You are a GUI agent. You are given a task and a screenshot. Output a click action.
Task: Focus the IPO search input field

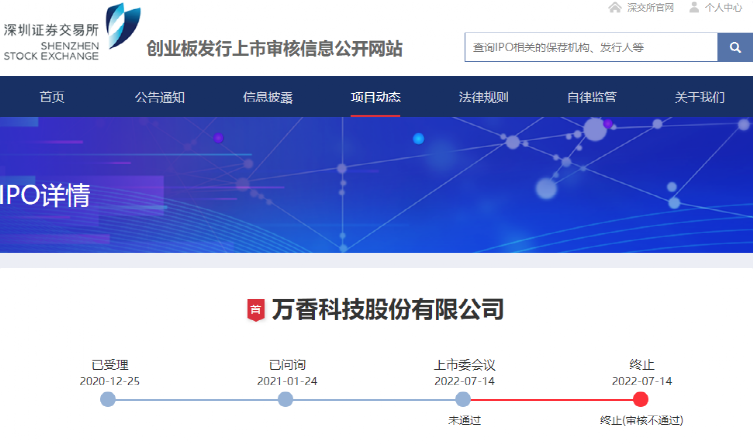591,47
